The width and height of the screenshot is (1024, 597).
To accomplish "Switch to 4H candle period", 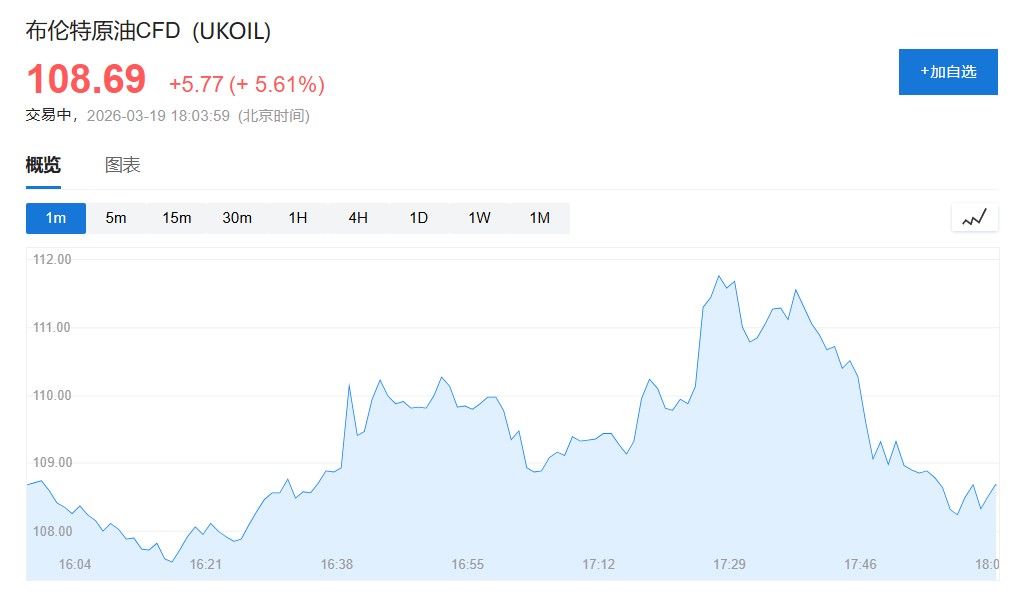I will tap(358, 218).
